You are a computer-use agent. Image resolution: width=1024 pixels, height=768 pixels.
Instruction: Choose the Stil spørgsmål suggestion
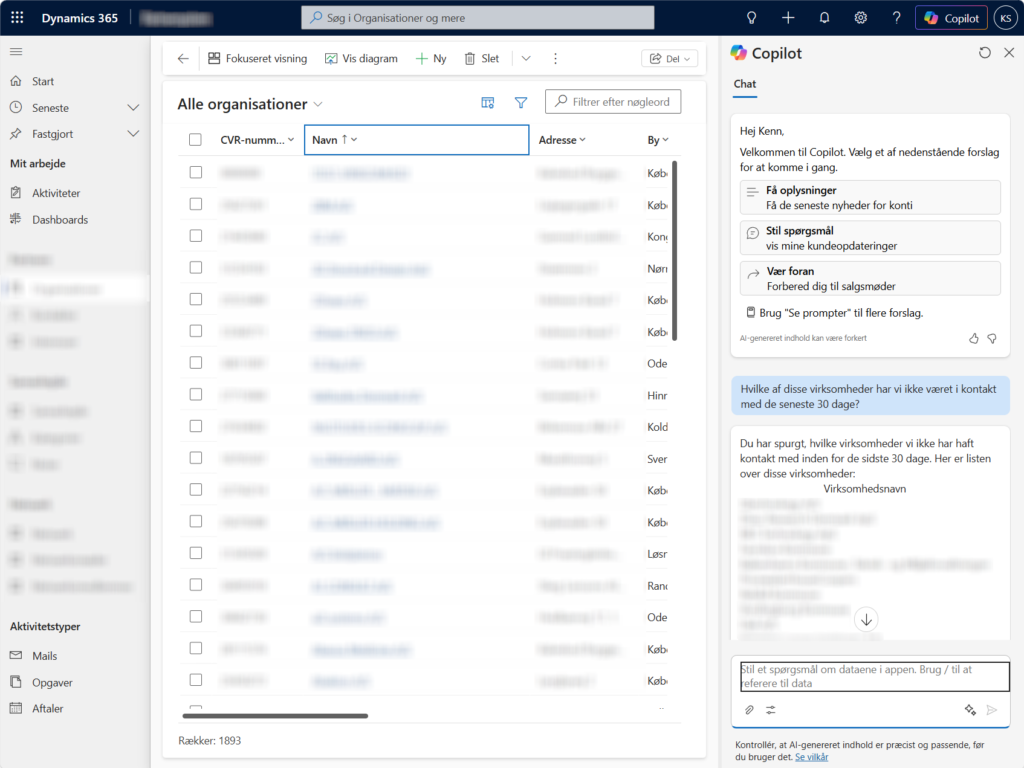click(870, 238)
